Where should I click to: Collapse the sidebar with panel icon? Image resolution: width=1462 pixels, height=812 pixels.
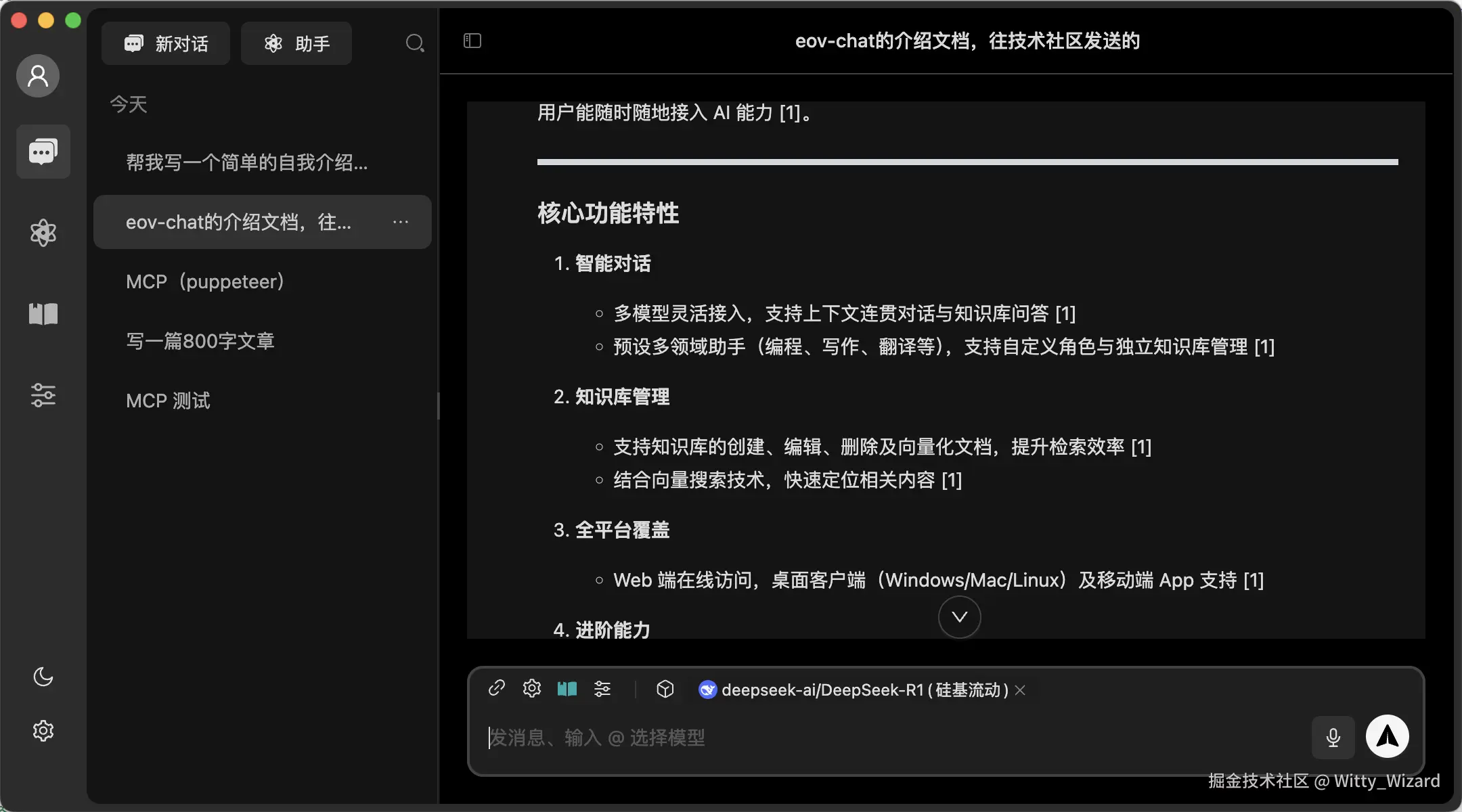point(471,41)
